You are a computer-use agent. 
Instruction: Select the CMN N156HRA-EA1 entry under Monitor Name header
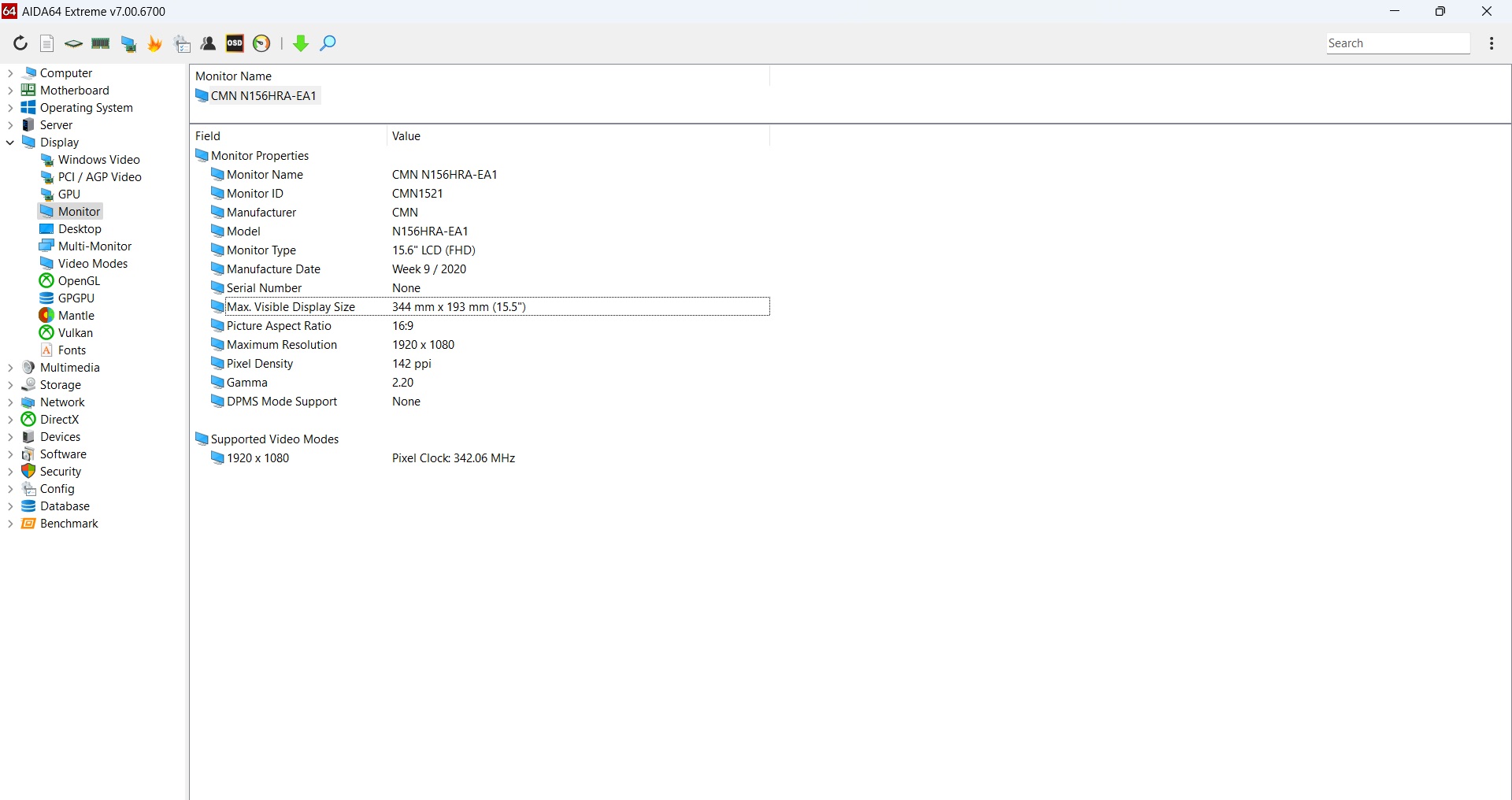(x=257, y=96)
